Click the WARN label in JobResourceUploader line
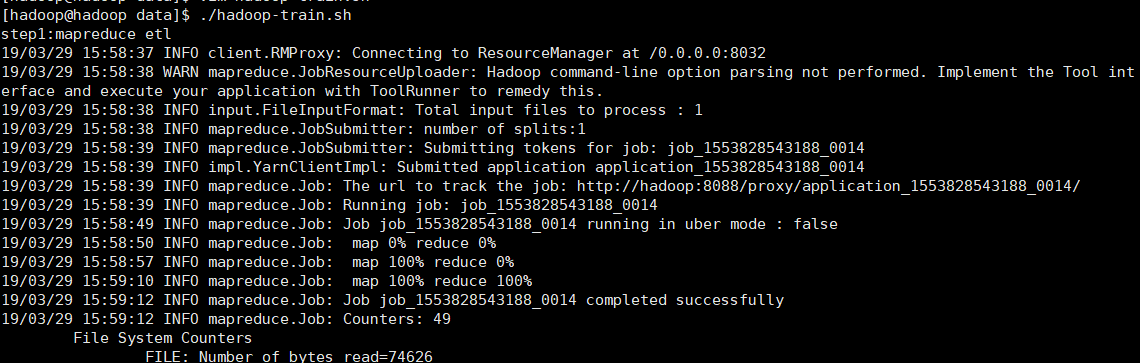 tap(180, 72)
